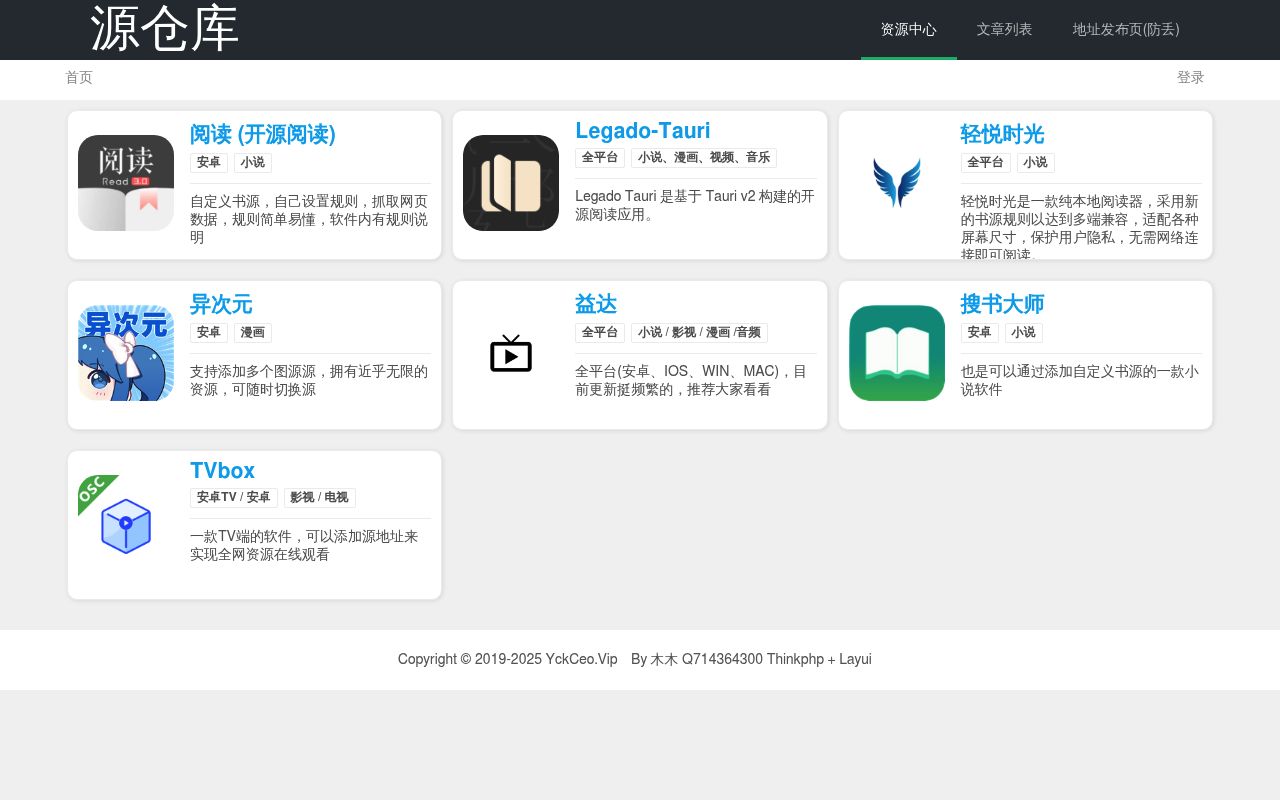Viewport: 1280px width, 800px height.
Task: Click 搜书大师 description text
Action: click(x=1081, y=380)
